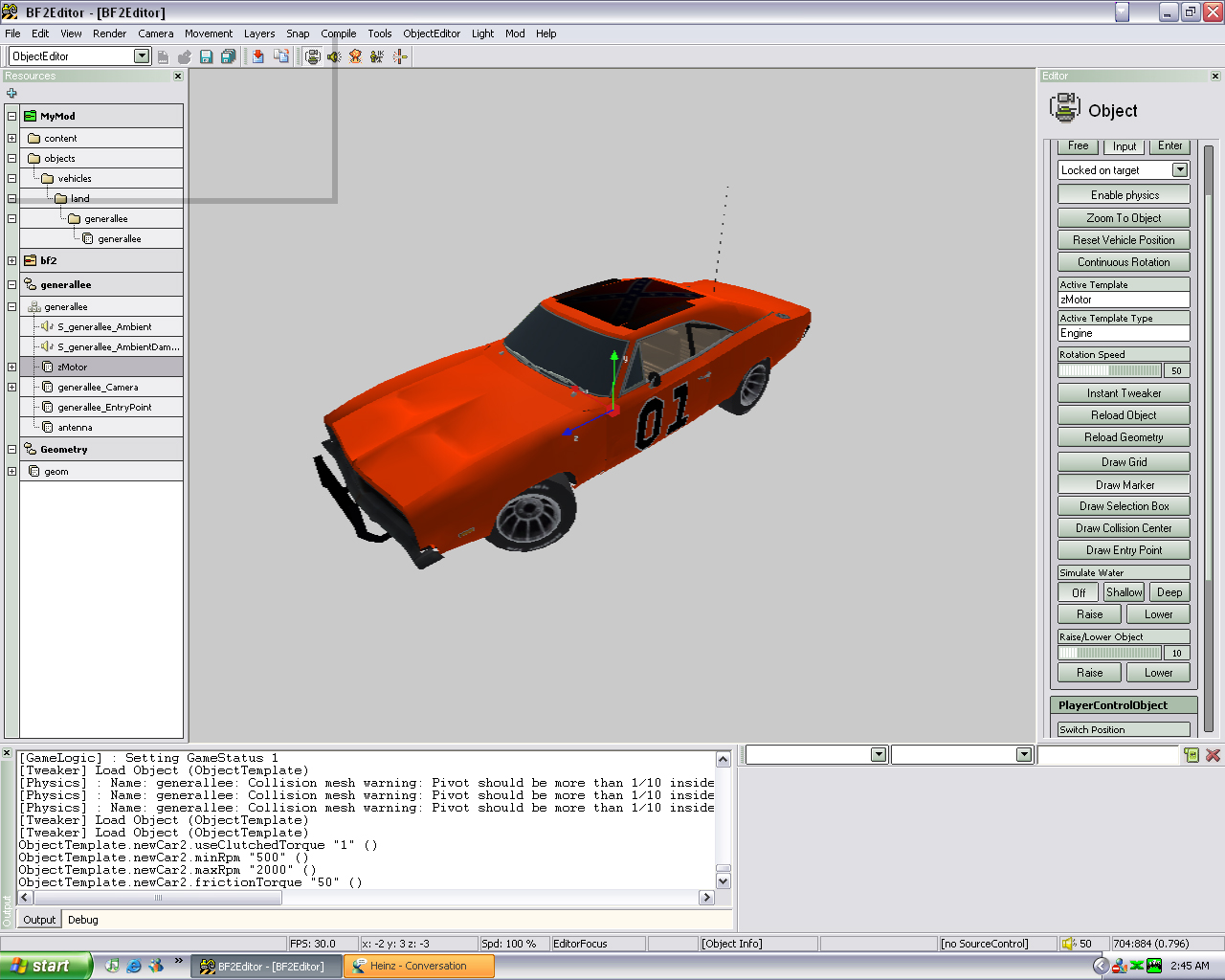Click the Save All toolbar icon

tap(228, 56)
